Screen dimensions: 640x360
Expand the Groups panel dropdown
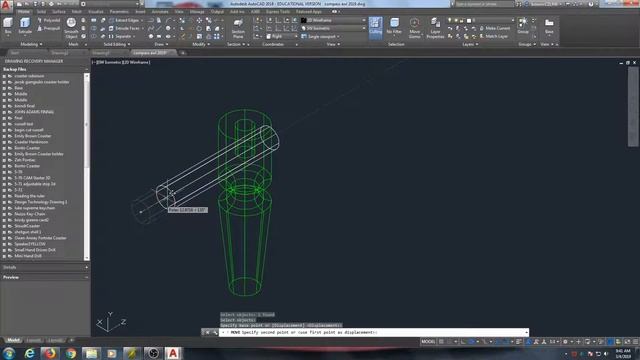(x=527, y=44)
